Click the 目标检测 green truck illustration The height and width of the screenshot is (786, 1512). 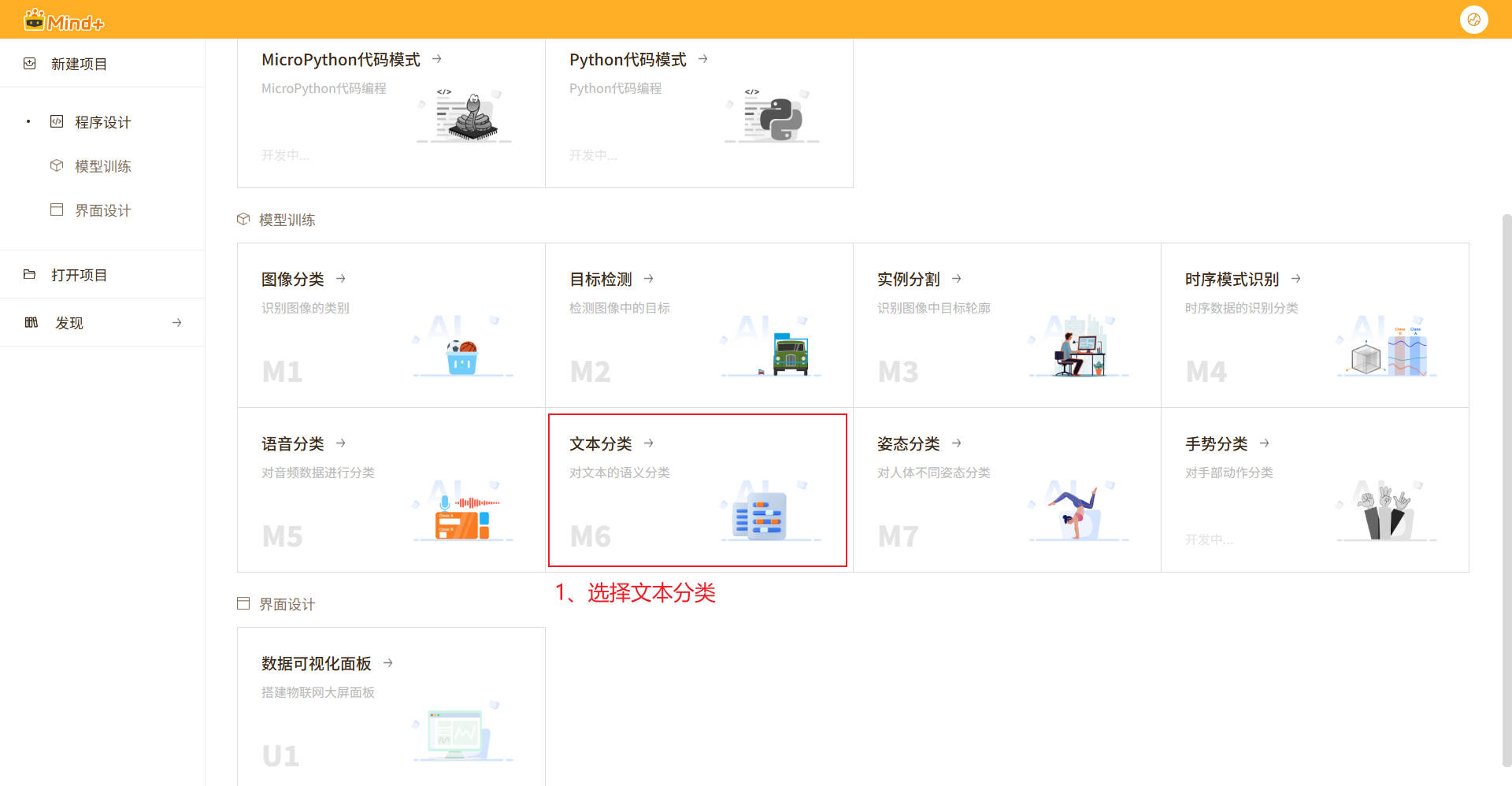click(772, 347)
